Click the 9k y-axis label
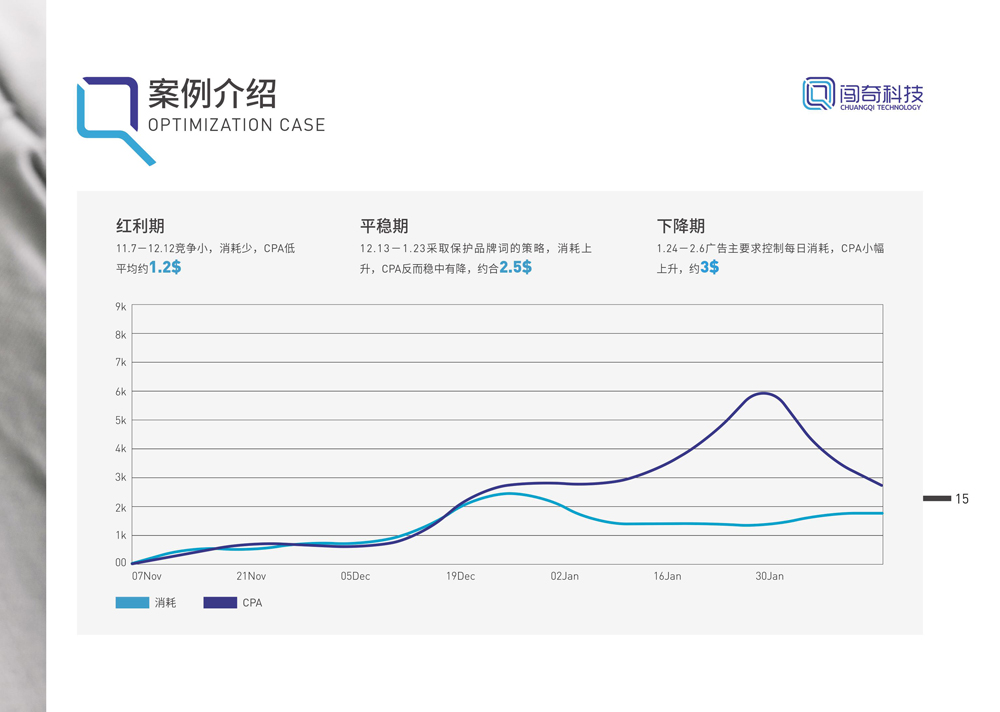The image size is (1000, 712). [x=120, y=307]
